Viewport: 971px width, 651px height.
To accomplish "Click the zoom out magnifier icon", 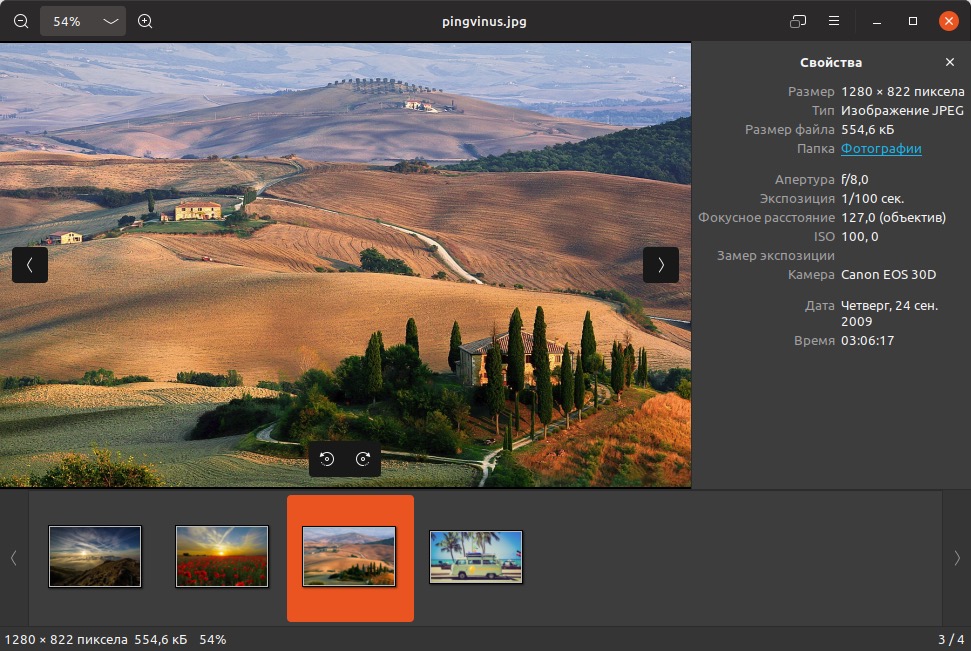I will 21,22.
